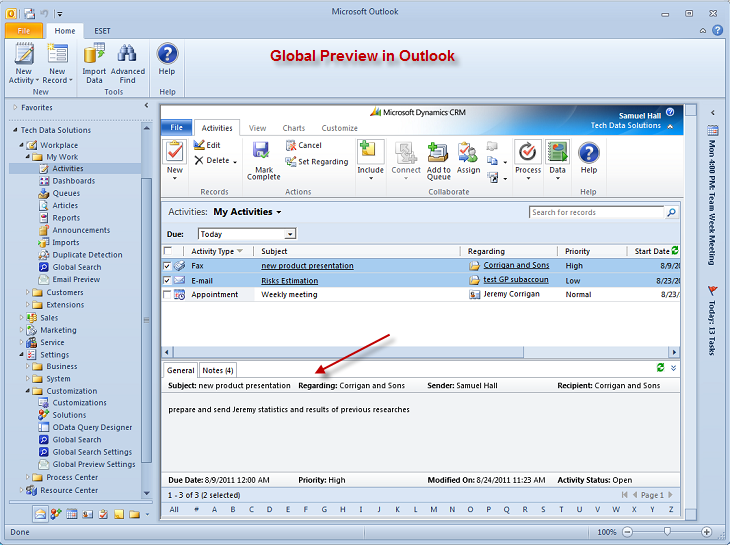Sort by Priority column header
This screenshot has width=730, height=545.
tap(578, 251)
